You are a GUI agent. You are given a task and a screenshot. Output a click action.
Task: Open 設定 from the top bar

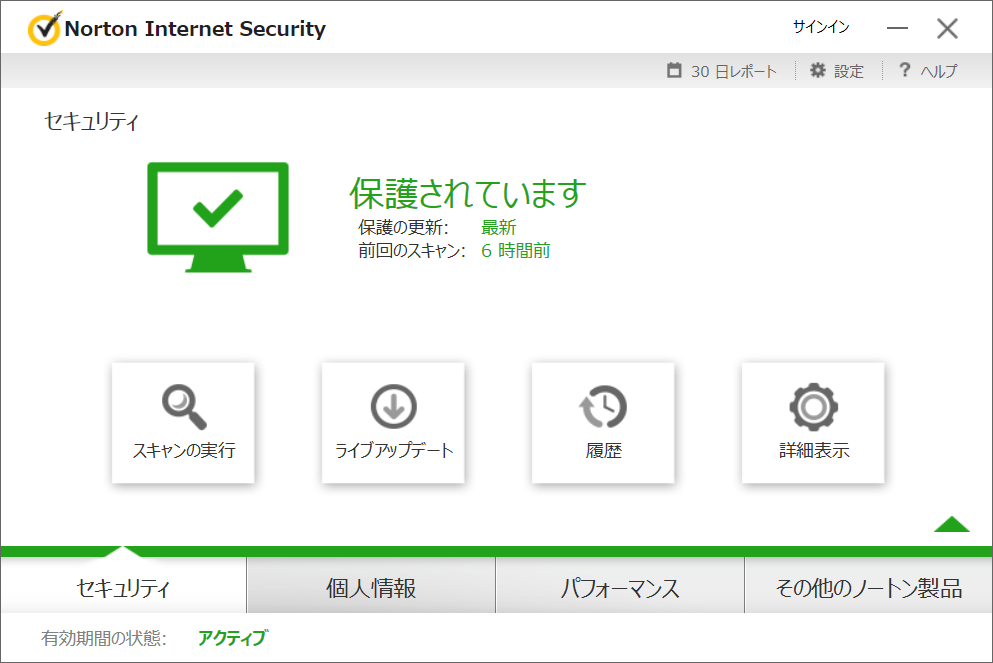tap(848, 72)
